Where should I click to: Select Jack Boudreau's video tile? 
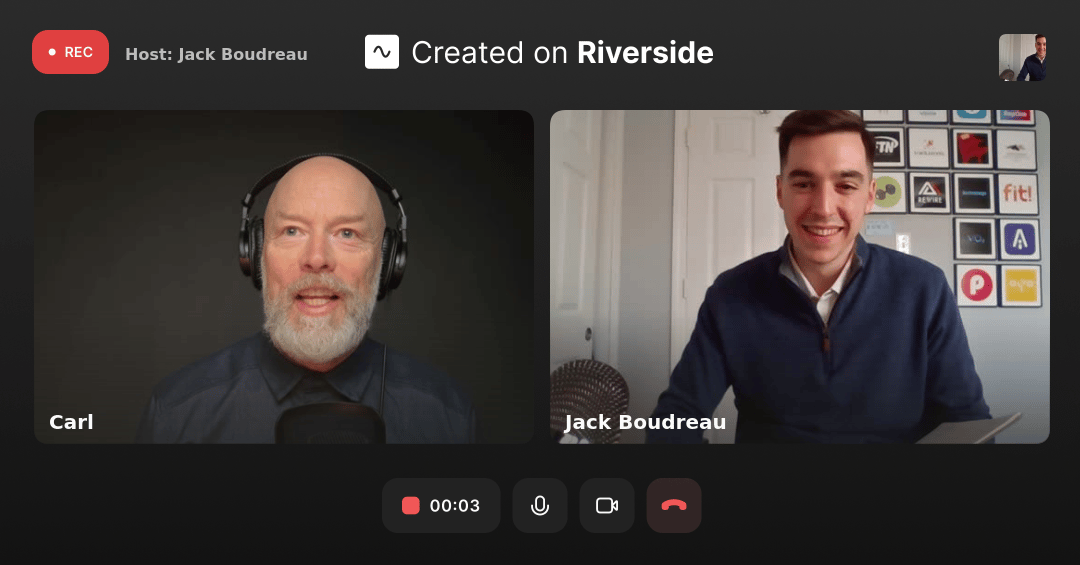coord(800,277)
